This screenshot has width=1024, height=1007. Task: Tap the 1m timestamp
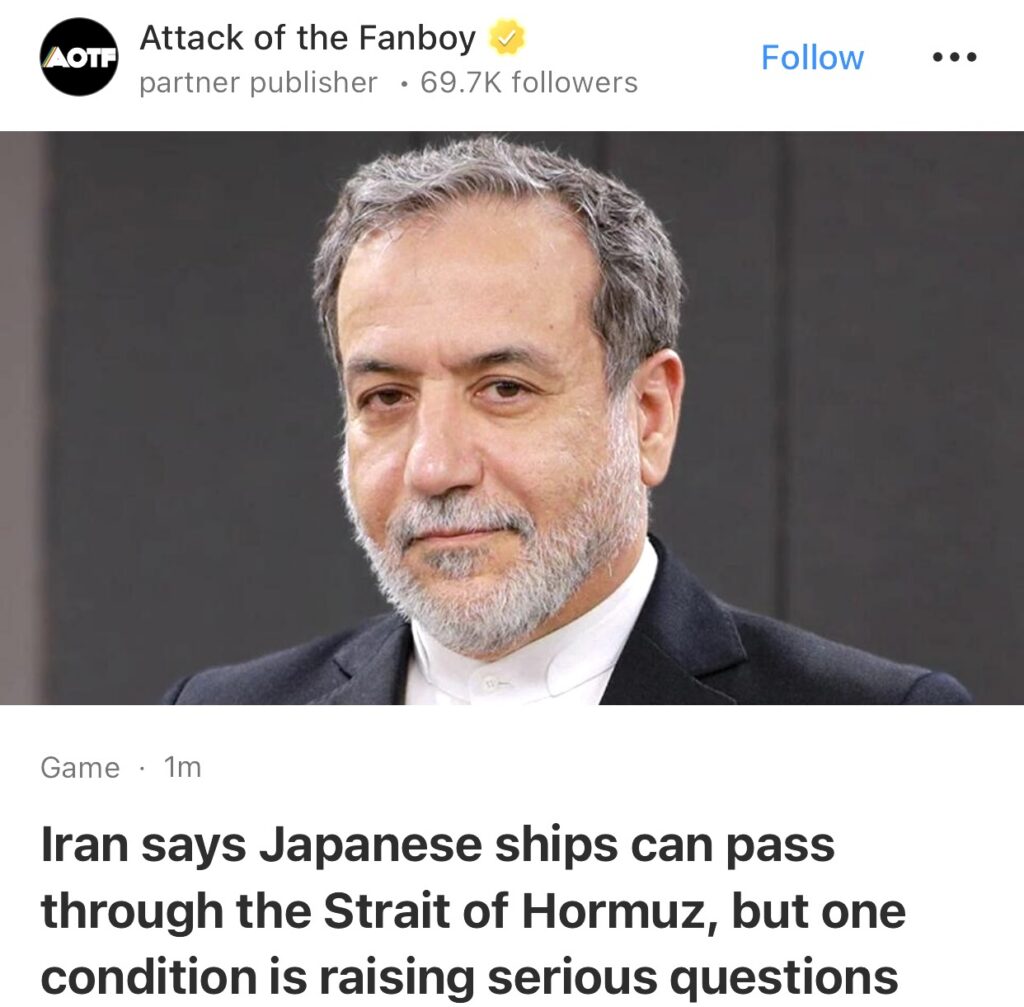tap(182, 767)
